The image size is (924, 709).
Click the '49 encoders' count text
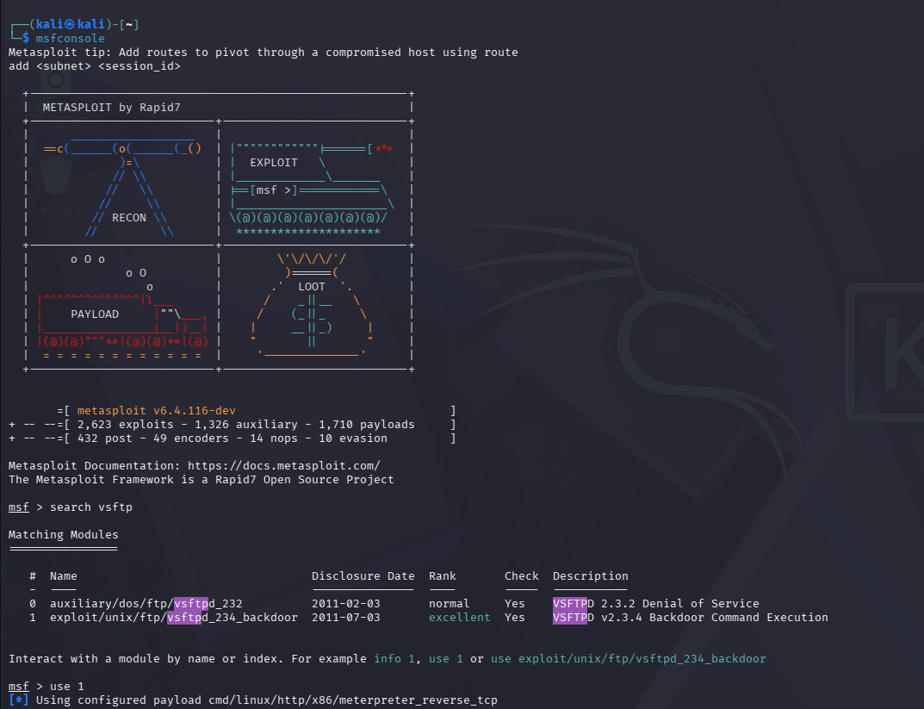tap(190, 438)
